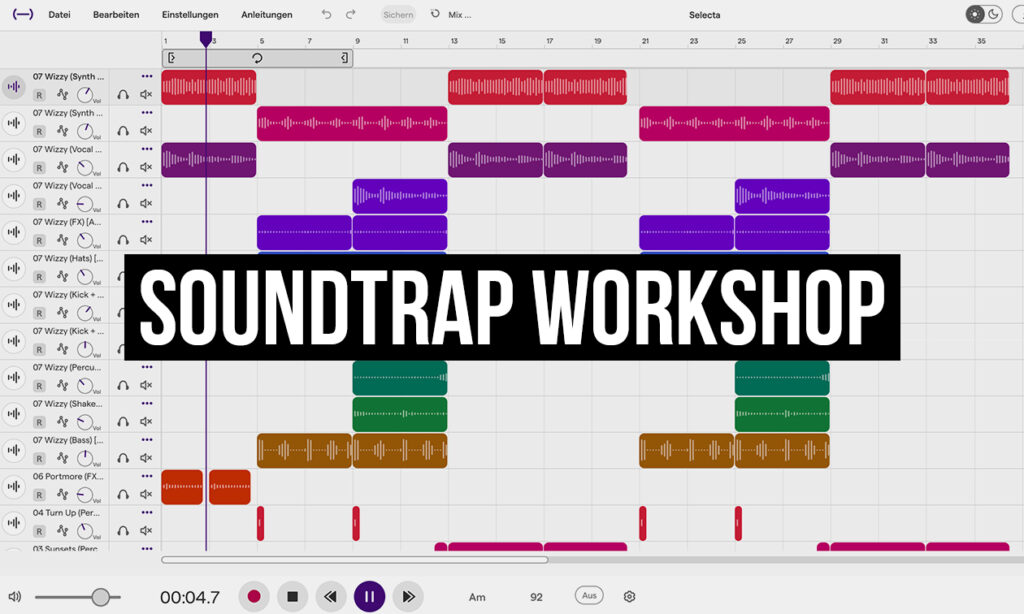Open automation for 07 Wizzy (Hats) track
Image resolution: width=1024 pixels, height=614 pixels.
pos(62,276)
